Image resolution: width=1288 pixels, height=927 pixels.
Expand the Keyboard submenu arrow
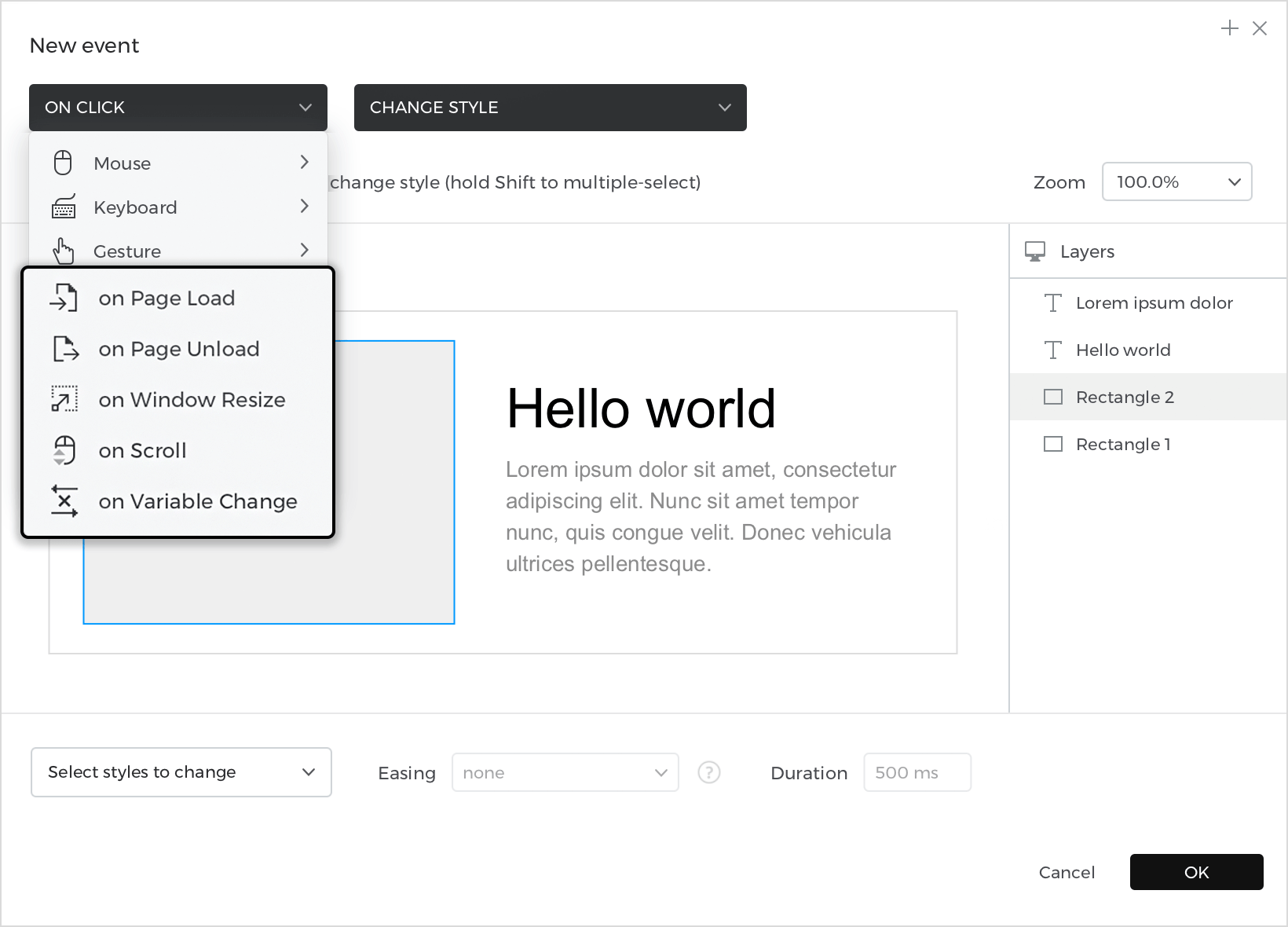[305, 206]
